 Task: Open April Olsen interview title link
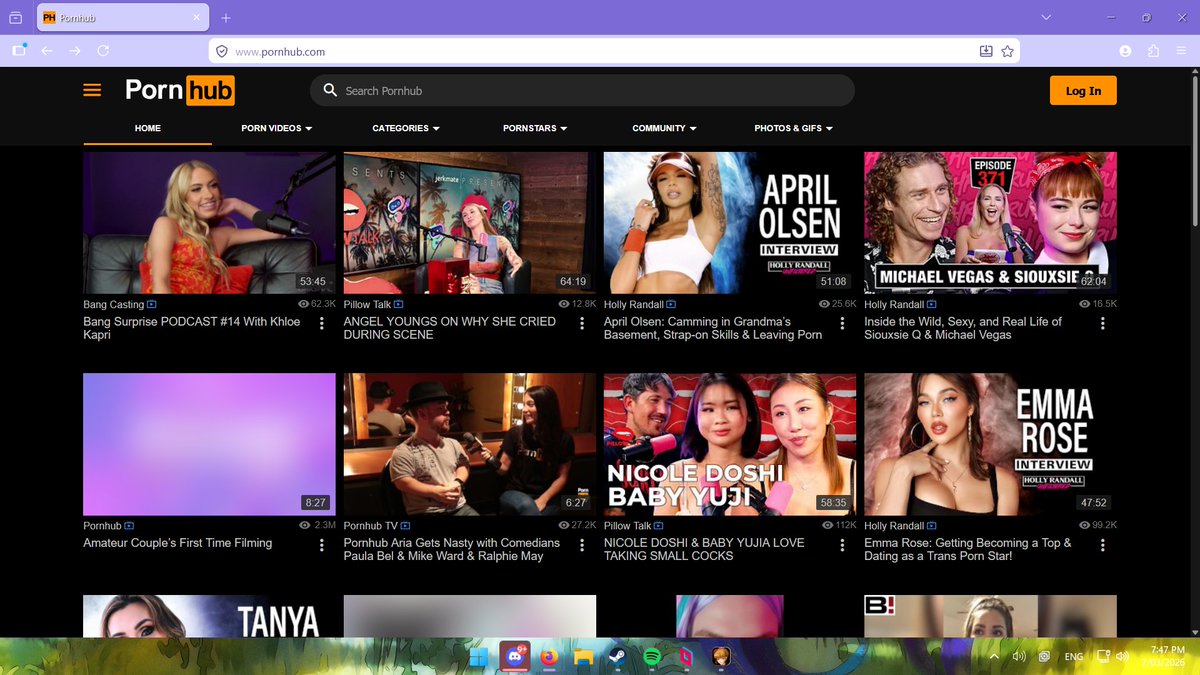pyautogui.click(x=713, y=328)
